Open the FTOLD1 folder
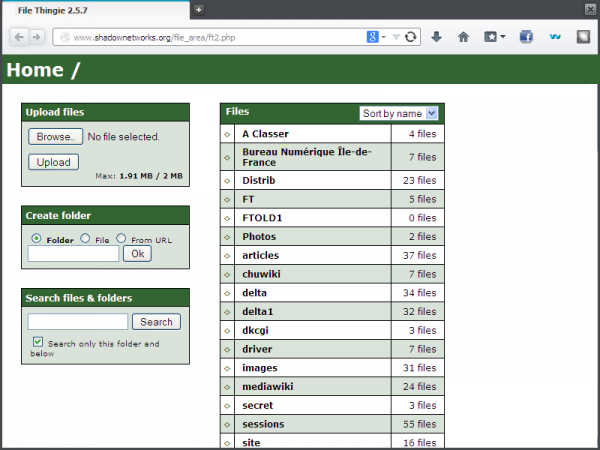This screenshot has height=450, width=600. pyautogui.click(x=262, y=218)
